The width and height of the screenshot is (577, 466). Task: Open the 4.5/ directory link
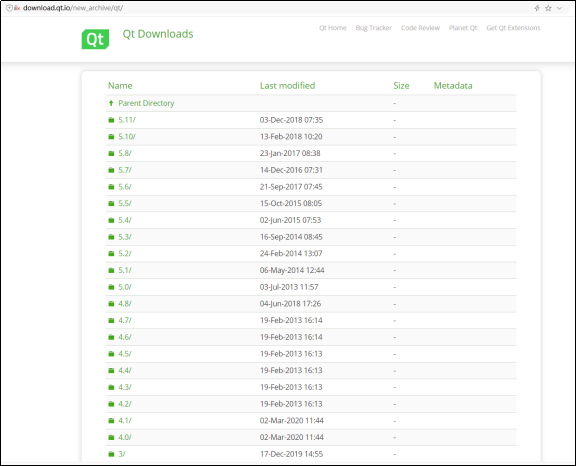(125, 354)
